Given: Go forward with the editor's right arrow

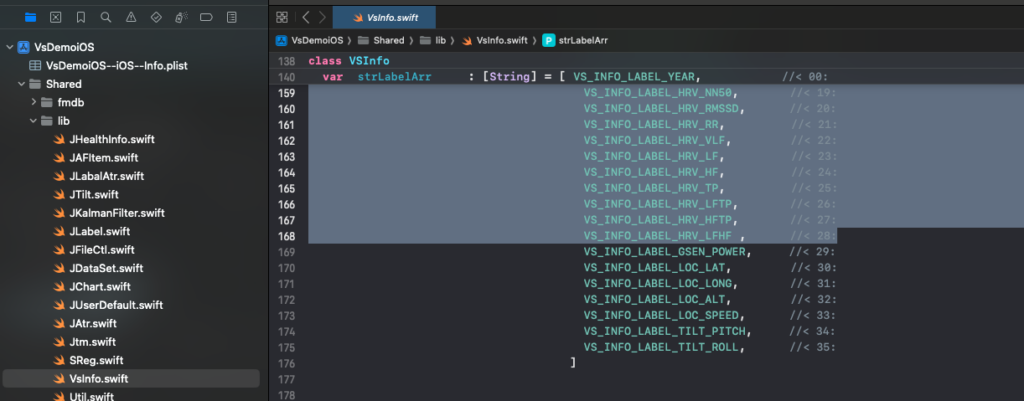Looking at the screenshot, I should (x=322, y=17).
